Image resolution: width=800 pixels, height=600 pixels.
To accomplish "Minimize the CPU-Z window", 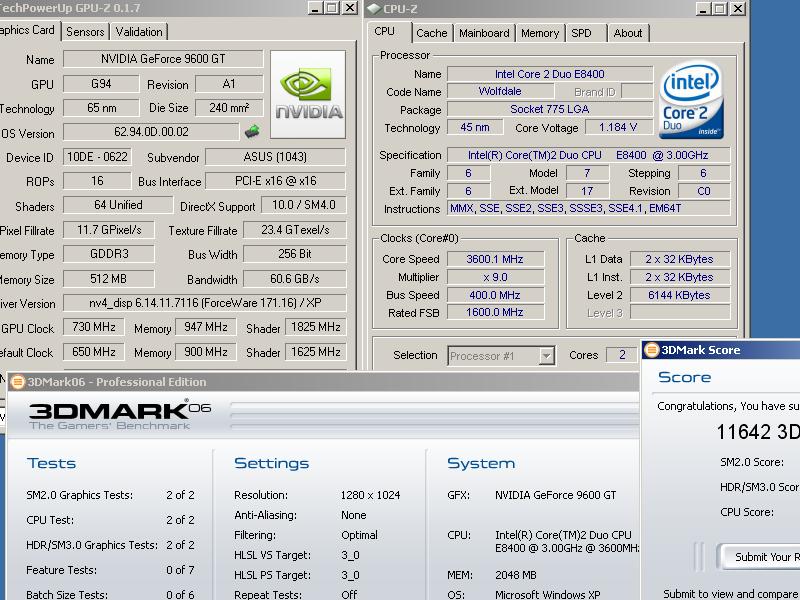I will 704,9.
